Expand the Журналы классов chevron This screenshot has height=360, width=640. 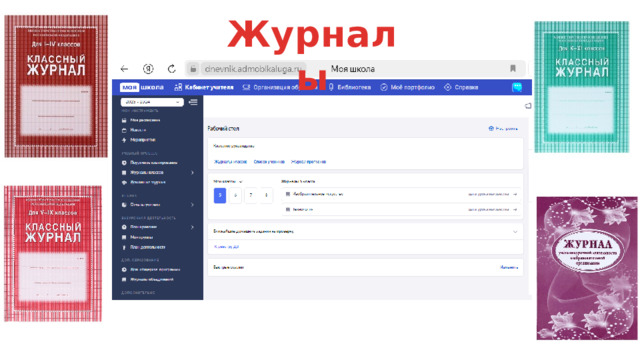tap(192, 173)
